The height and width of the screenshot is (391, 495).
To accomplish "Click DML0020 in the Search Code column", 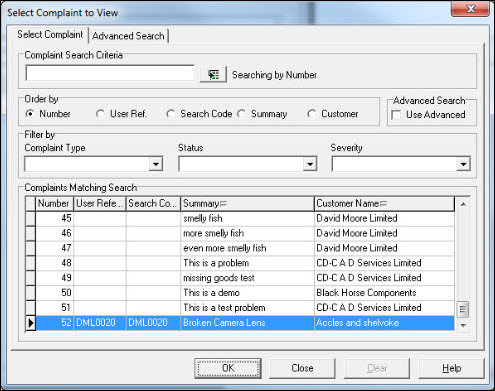I will (x=153, y=323).
